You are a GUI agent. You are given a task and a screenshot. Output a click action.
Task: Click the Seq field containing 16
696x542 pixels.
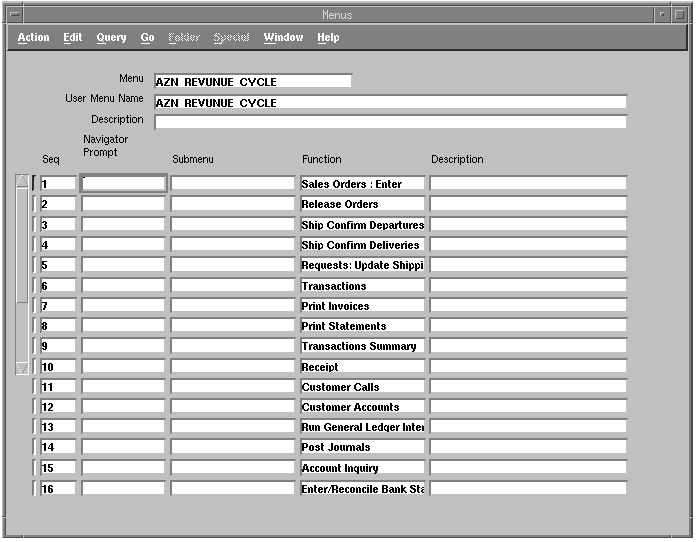click(x=58, y=488)
